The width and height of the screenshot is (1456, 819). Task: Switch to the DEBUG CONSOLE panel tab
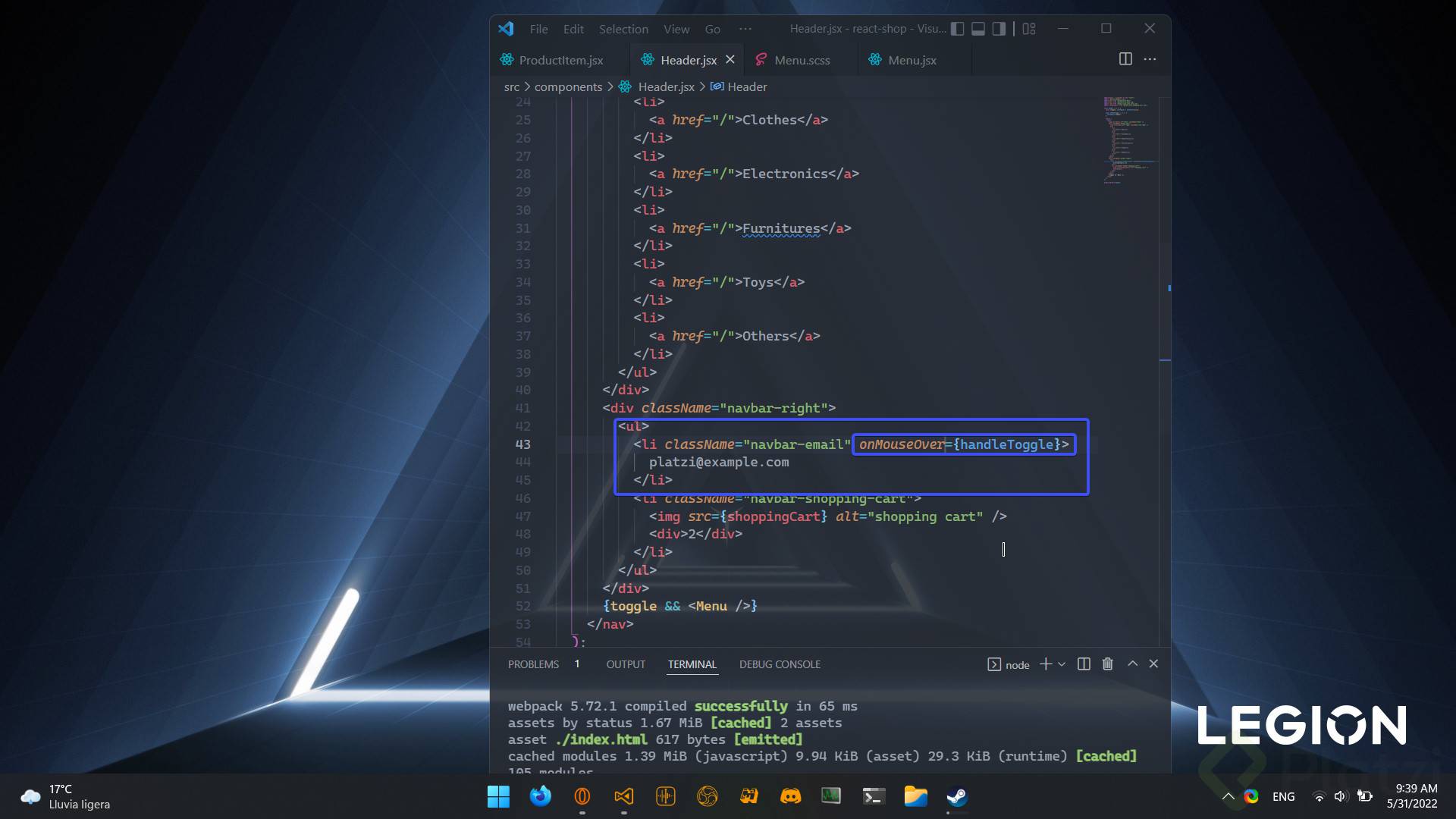point(780,664)
